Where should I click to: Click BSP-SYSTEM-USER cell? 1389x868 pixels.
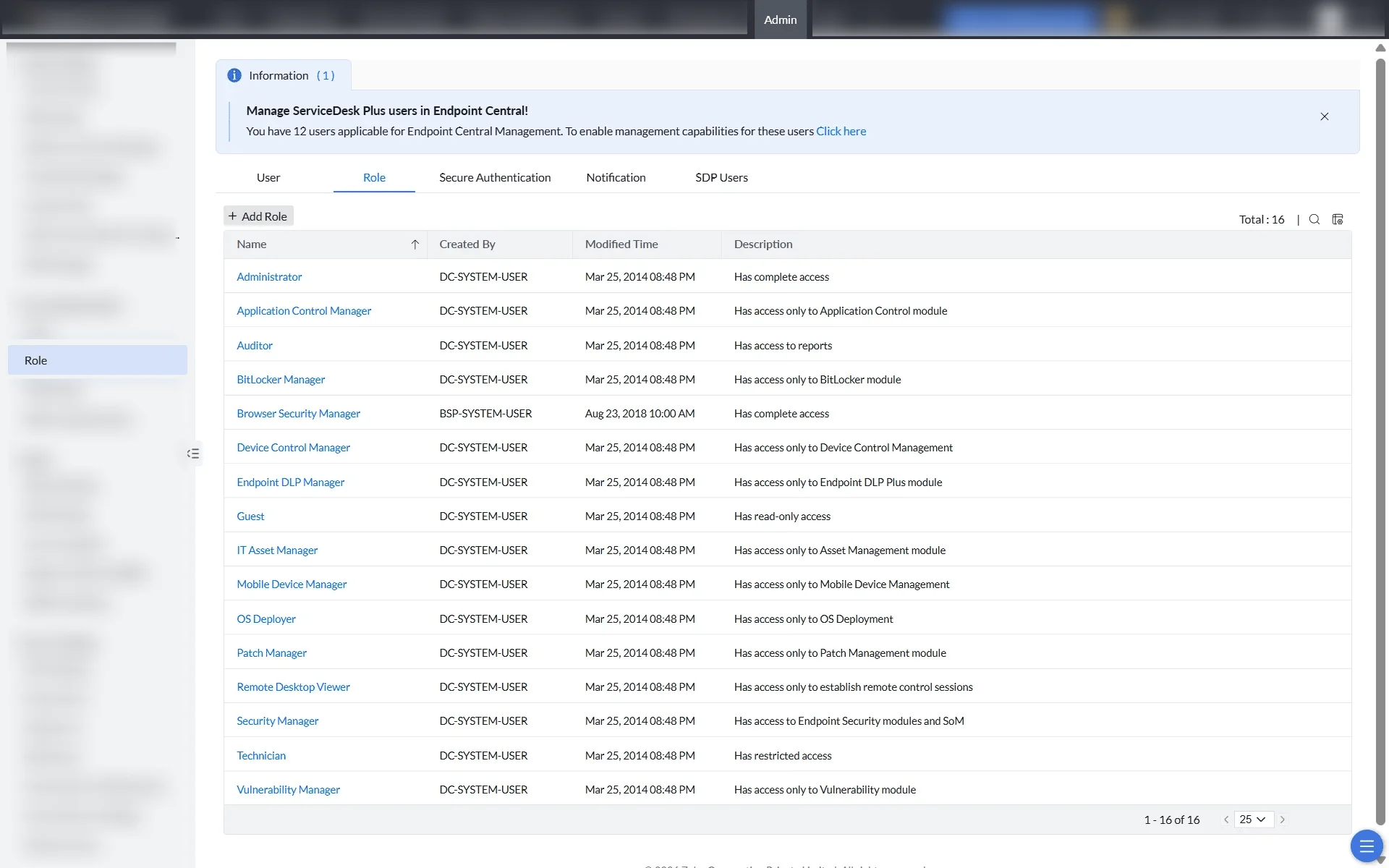click(485, 413)
